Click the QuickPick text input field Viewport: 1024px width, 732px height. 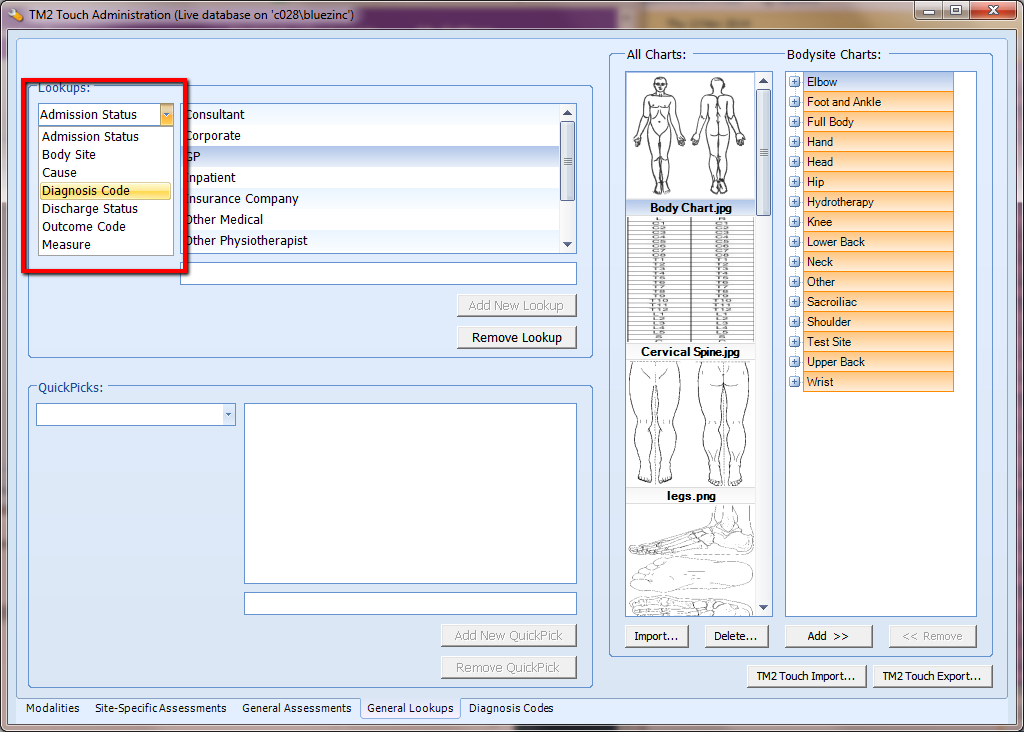click(410, 603)
